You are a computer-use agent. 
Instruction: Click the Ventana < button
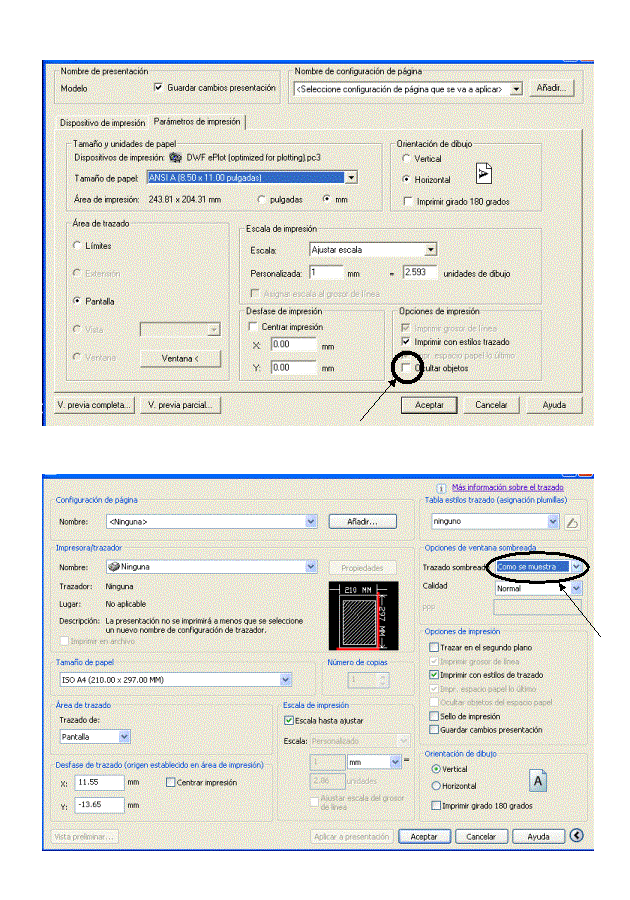pyautogui.click(x=180, y=358)
